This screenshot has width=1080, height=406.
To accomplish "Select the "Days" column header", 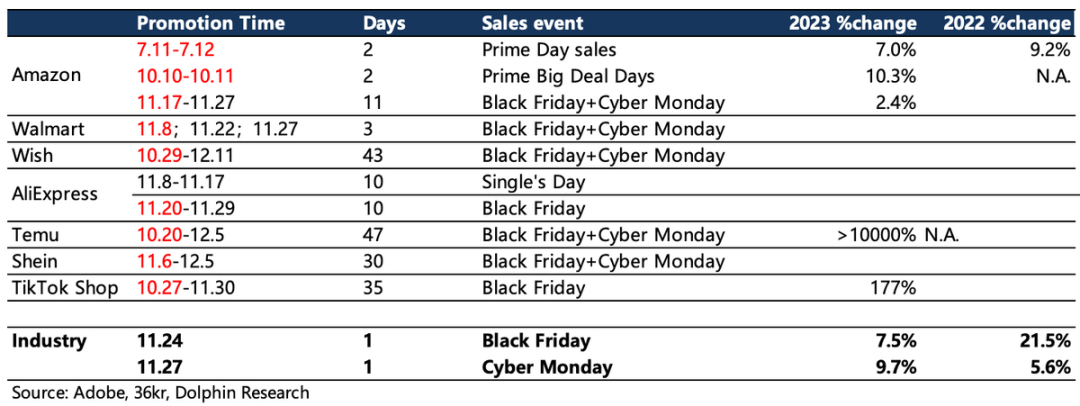I will coord(385,23).
